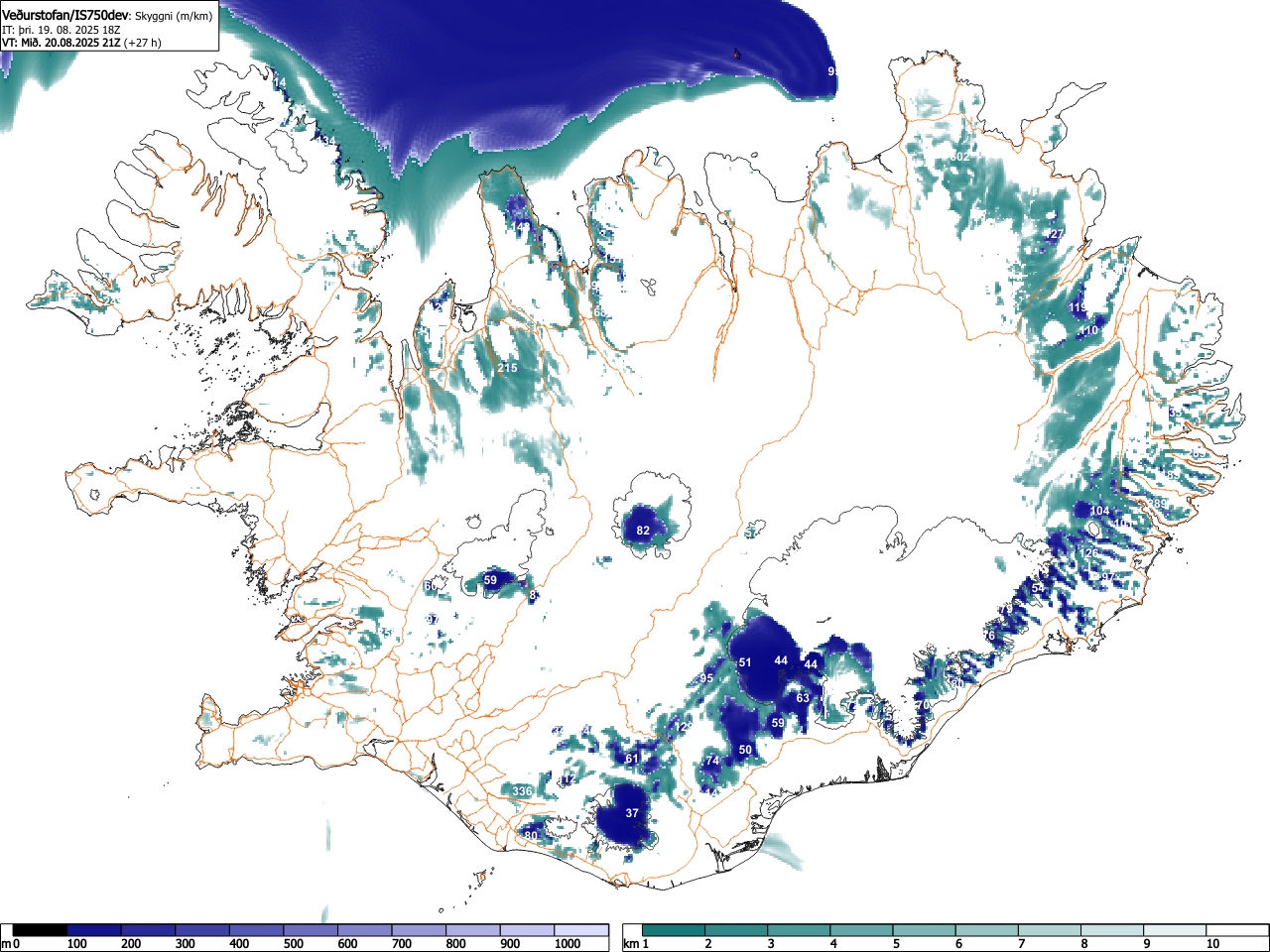
Task: Click the '126' visibility value in the southeast
Action: (x=1088, y=553)
